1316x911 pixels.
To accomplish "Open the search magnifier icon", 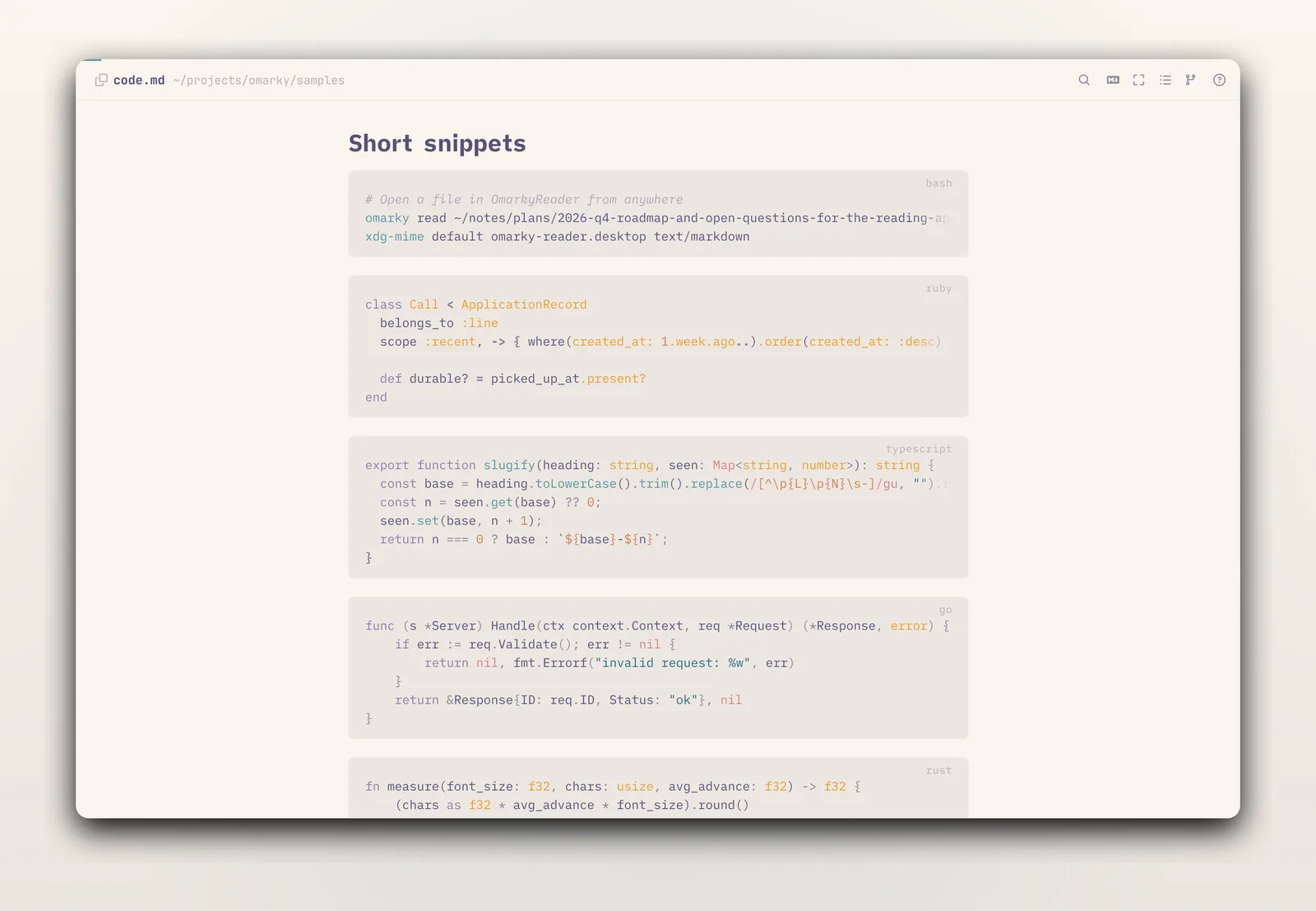I will tap(1084, 80).
